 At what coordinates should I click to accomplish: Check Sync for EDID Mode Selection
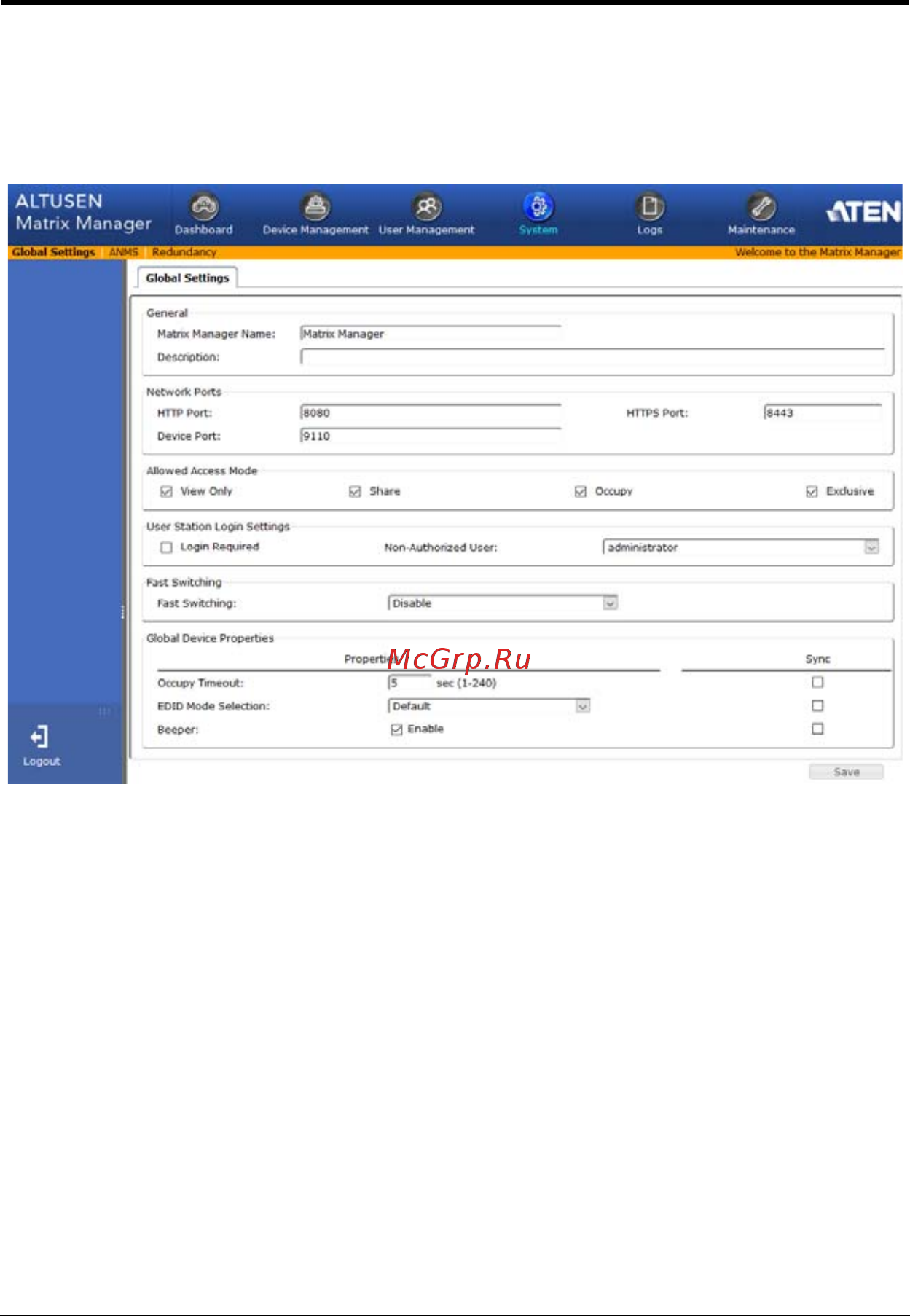(817, 706)
